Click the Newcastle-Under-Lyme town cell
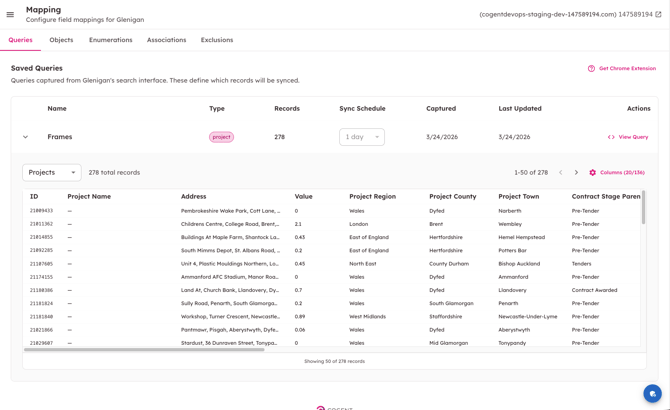This screenshot has width=670, height=410. [528, 317]
